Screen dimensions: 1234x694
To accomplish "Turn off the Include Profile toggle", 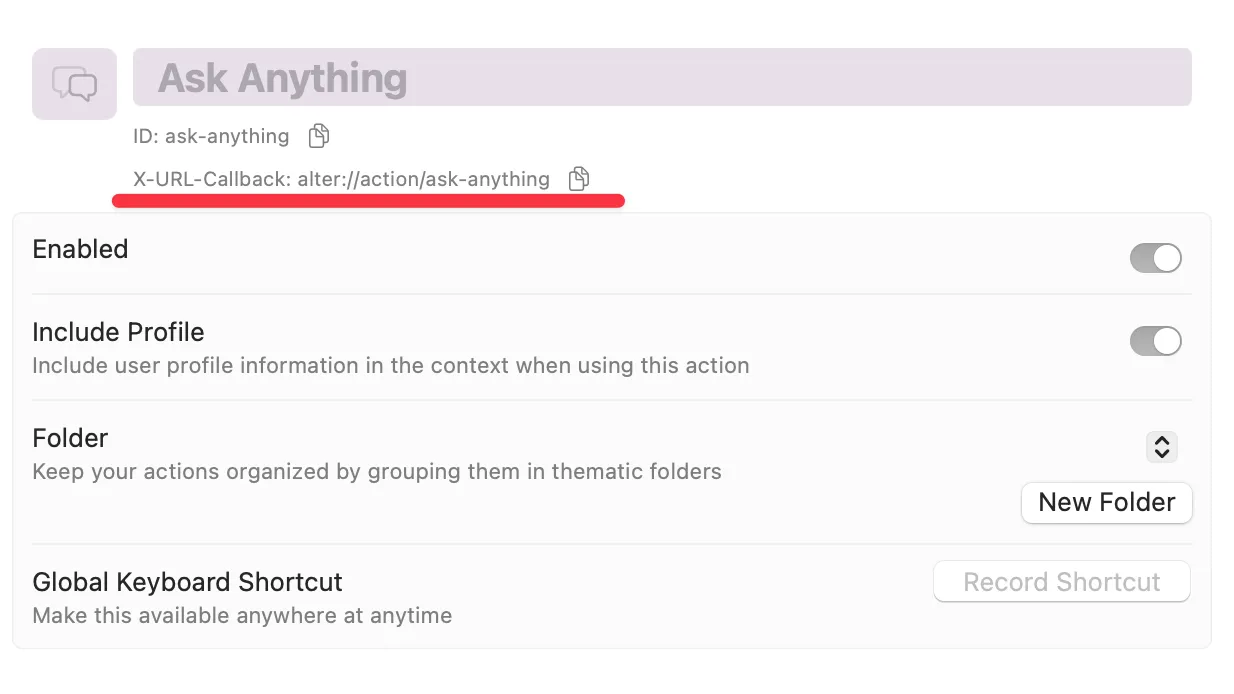I will [1155, 341].
